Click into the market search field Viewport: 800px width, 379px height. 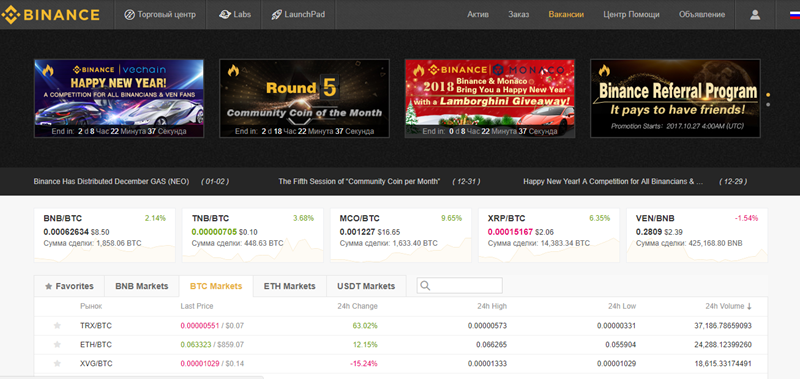460,286
